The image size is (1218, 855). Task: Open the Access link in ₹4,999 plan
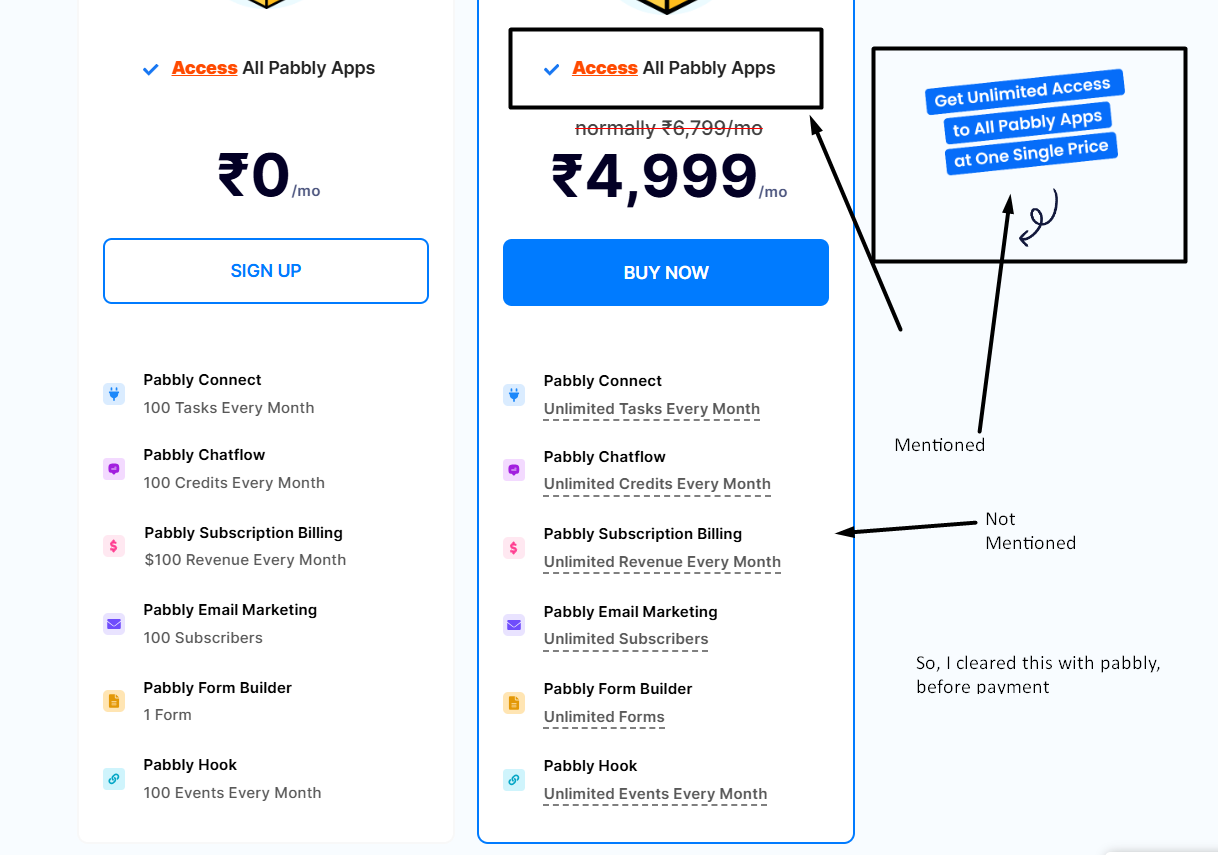pos(604,68)
